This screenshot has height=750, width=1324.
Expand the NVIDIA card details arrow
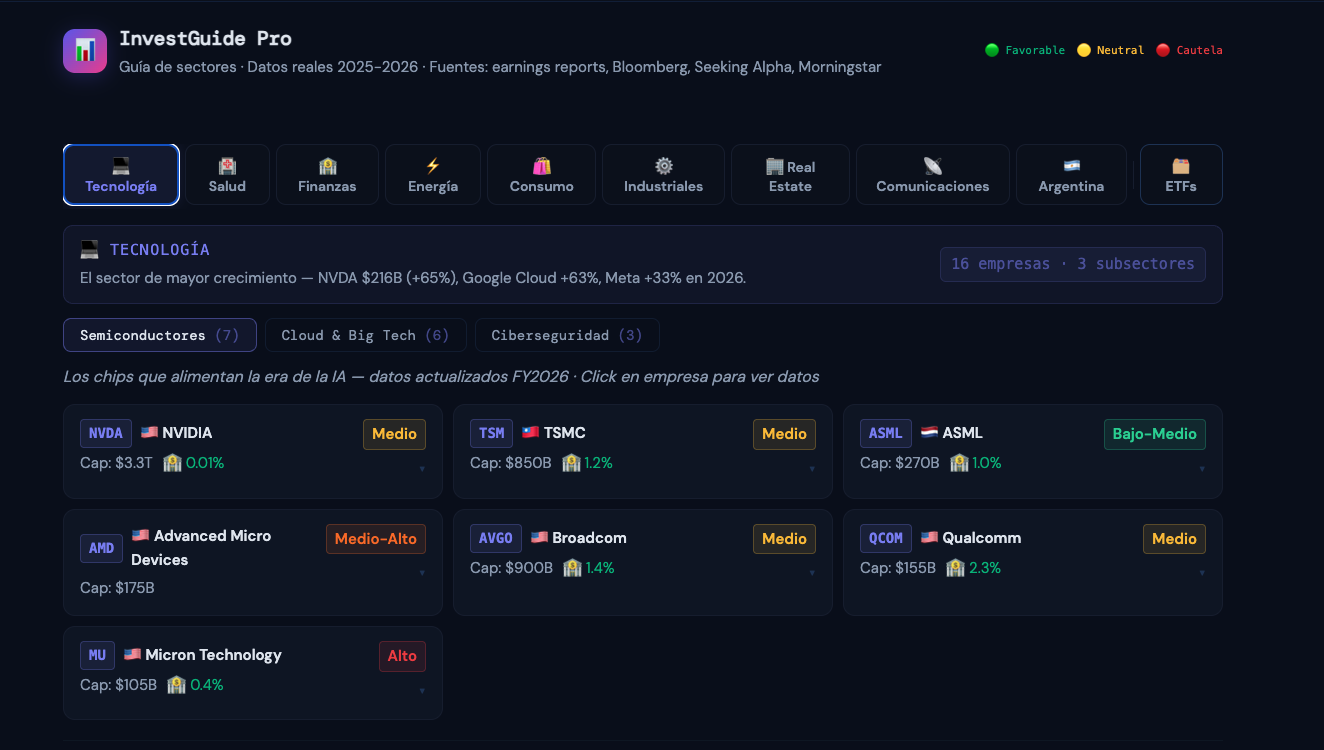tap(422, 468)
